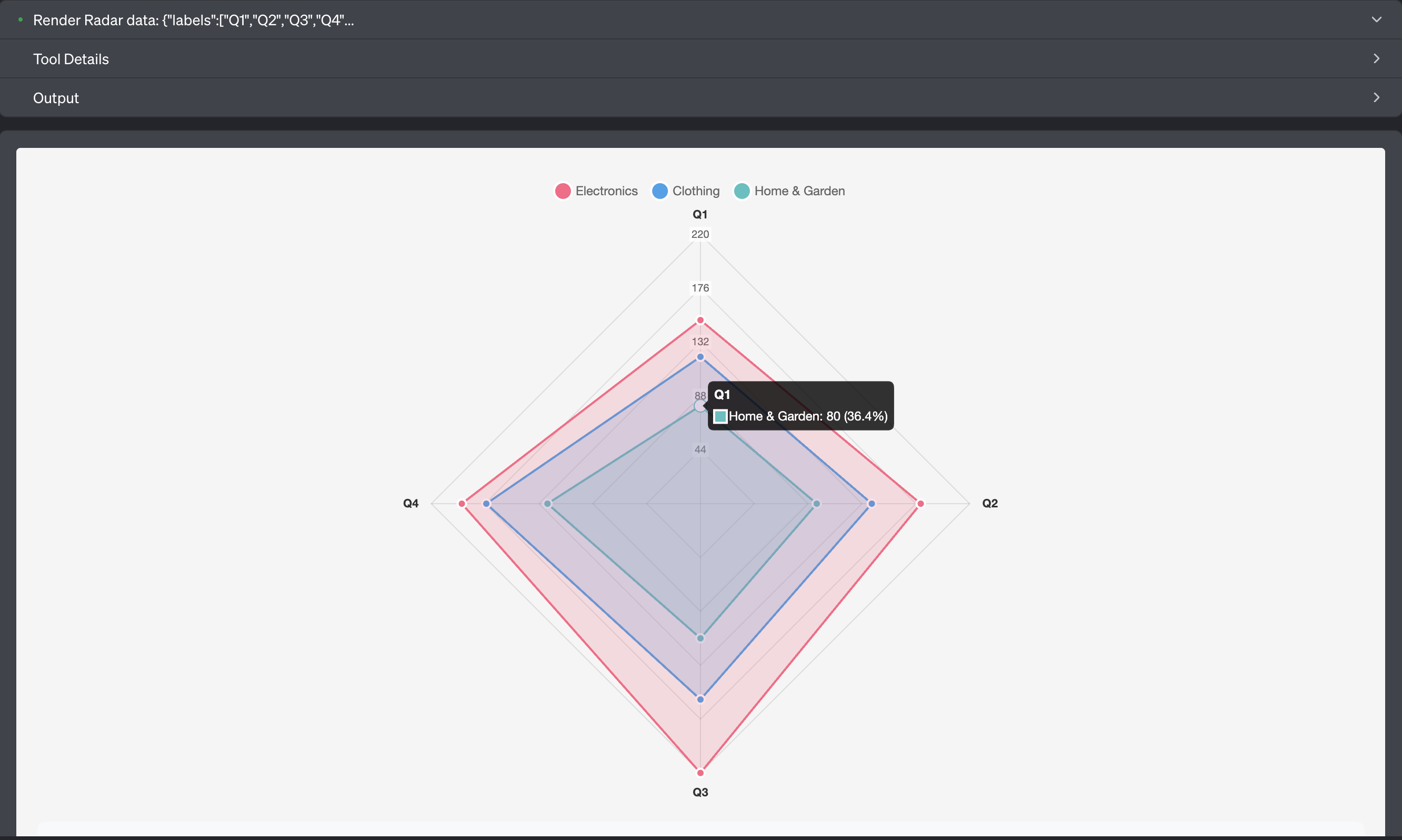This screenshot has width=1402, height=840.
Task: Click the Home & Garden point on Q3 axis
Action: click(700, 638)
